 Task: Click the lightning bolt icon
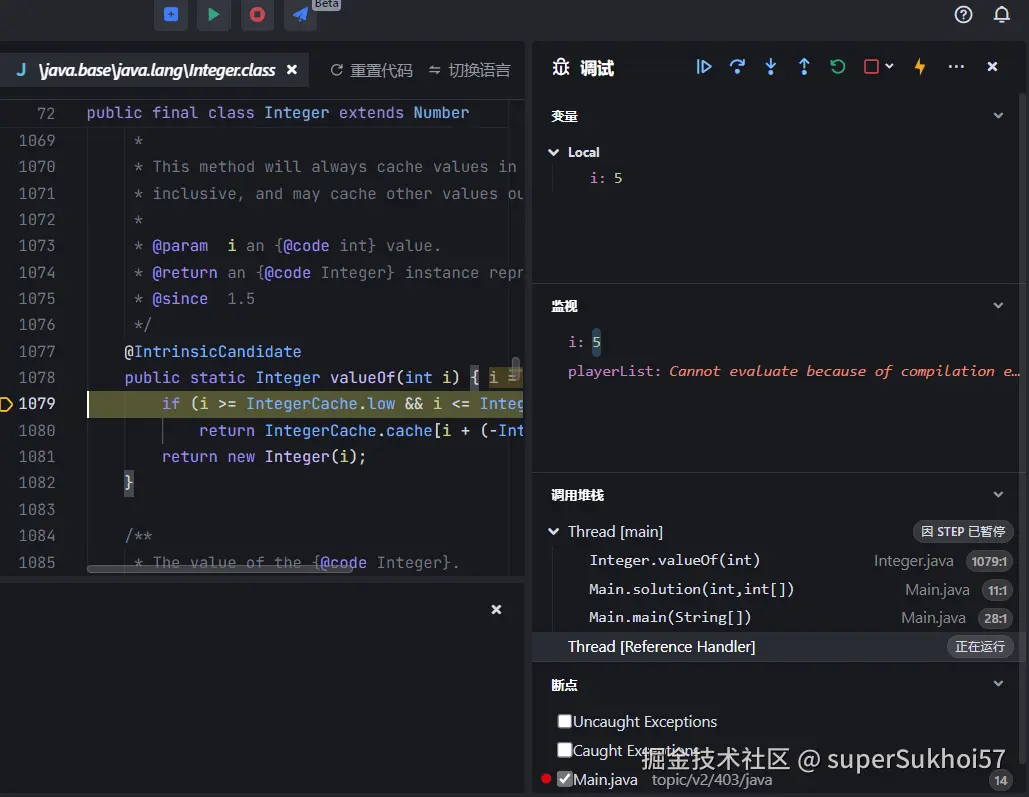920,66
